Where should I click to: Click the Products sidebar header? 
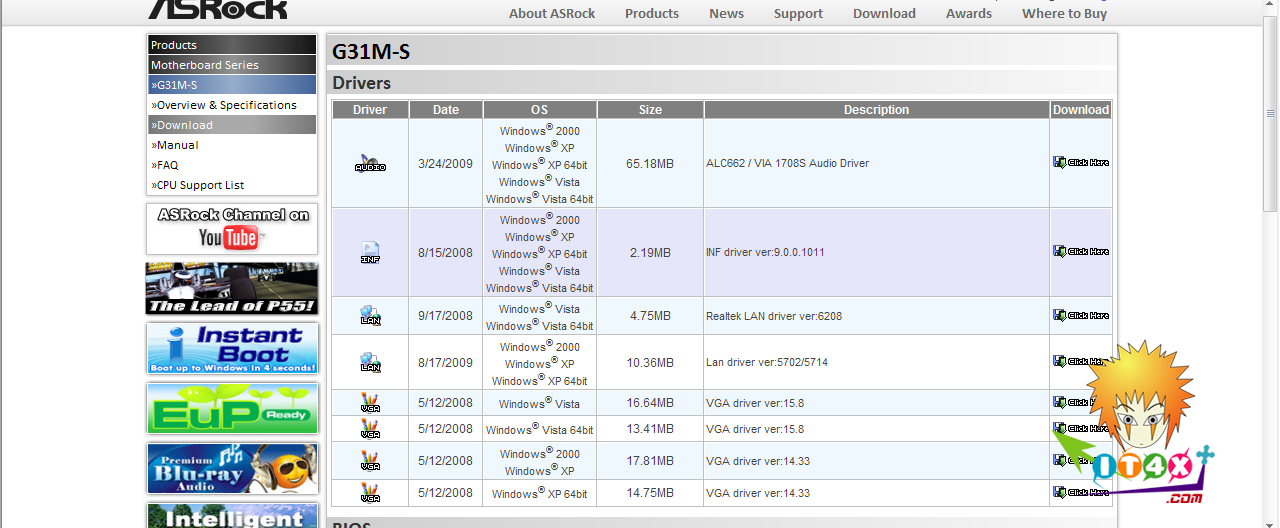(x=232, y=45)
